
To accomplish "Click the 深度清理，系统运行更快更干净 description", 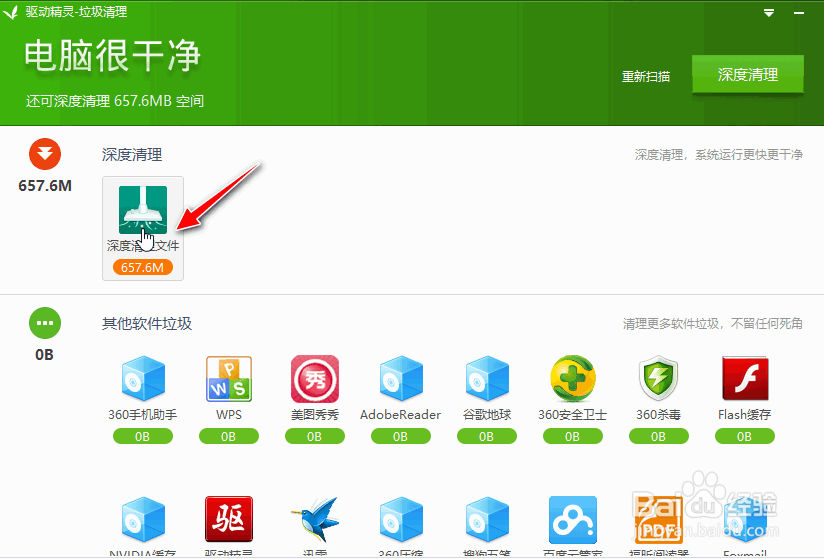I will pos(719,154).
